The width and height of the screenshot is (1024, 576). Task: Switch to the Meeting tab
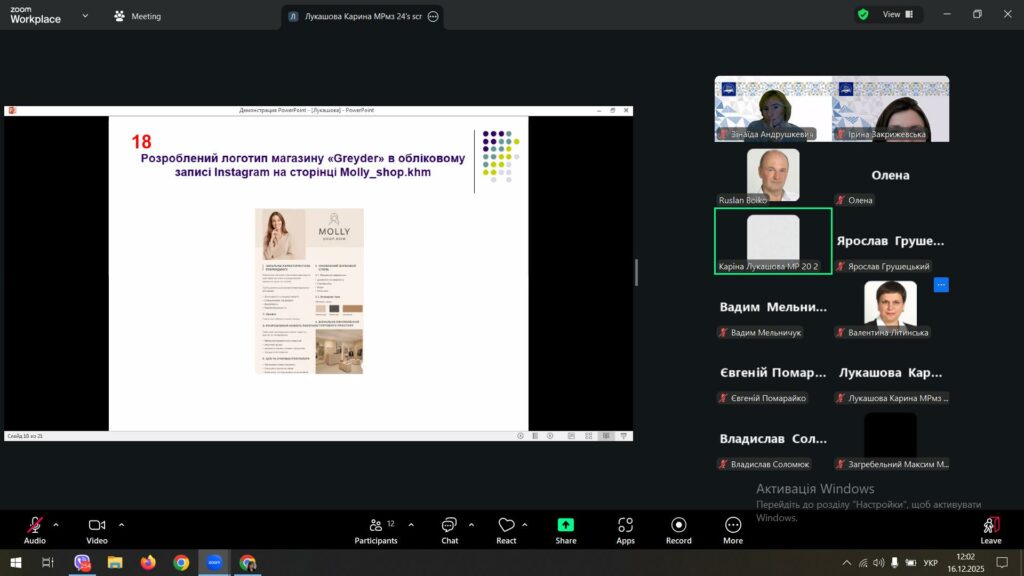[137, 16]
